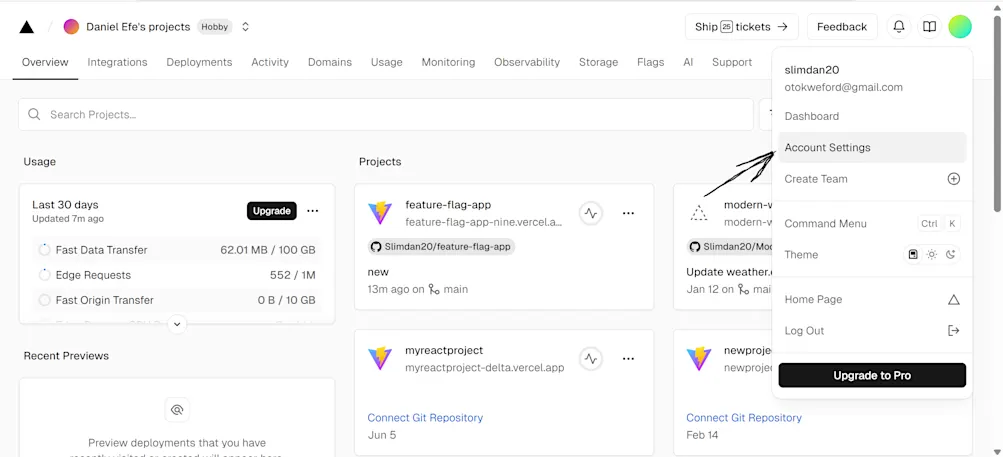Click the Log Out exit icon
The image size is (1003, 457).
point(954,331)
